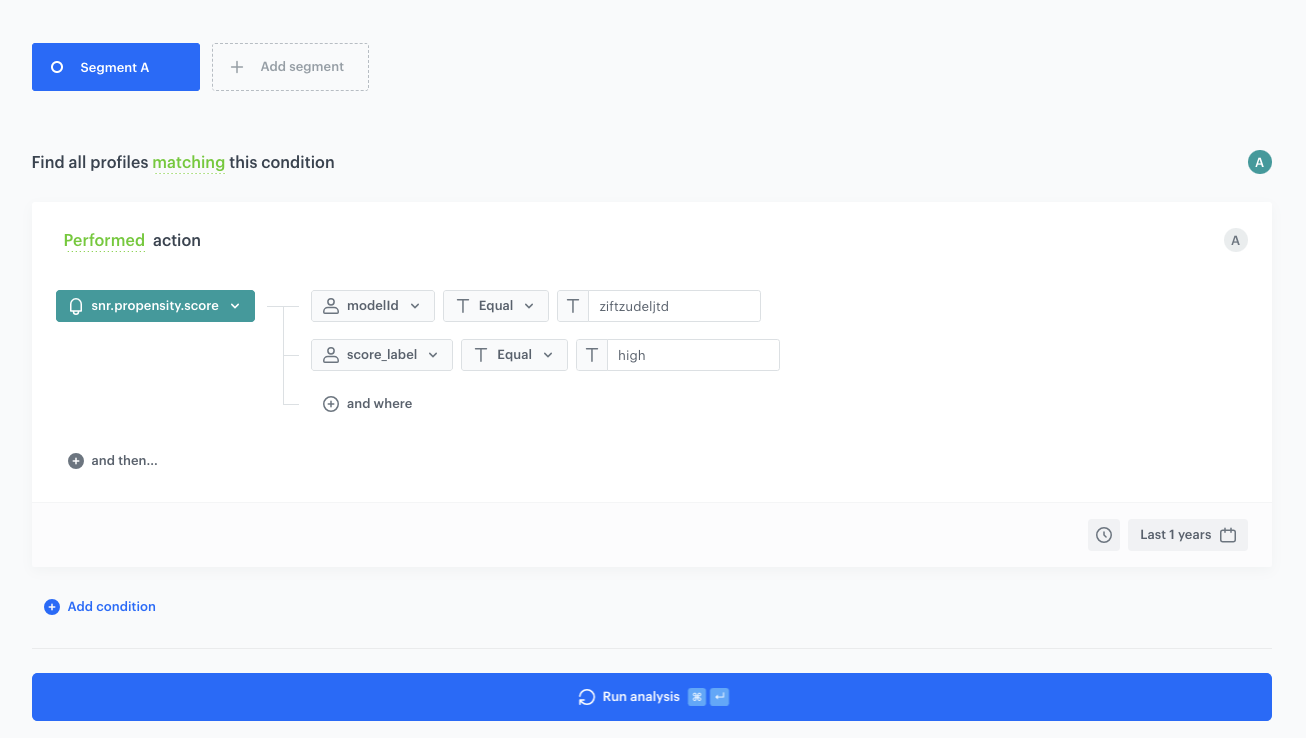Click the gray 'A' badge in condition card

click(1235, 240)
